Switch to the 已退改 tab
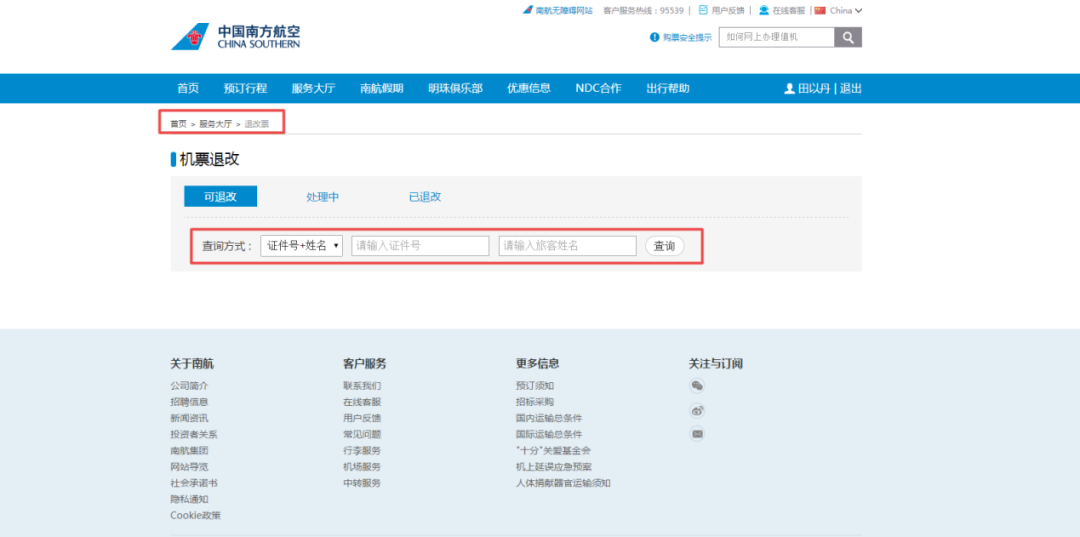 pyautogui.click(x=425, y=197)
